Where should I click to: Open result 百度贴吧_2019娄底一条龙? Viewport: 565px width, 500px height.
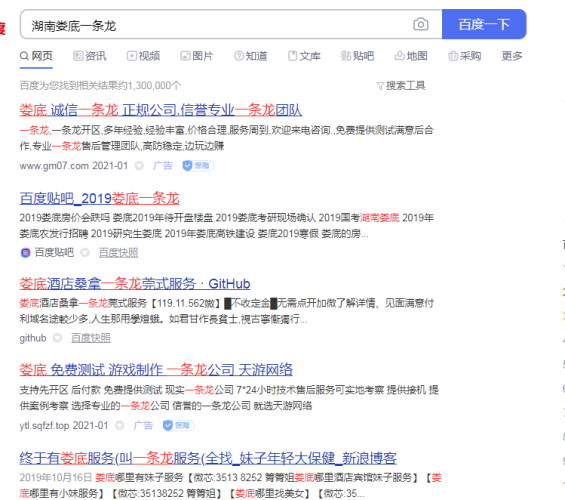coord(99,198)
